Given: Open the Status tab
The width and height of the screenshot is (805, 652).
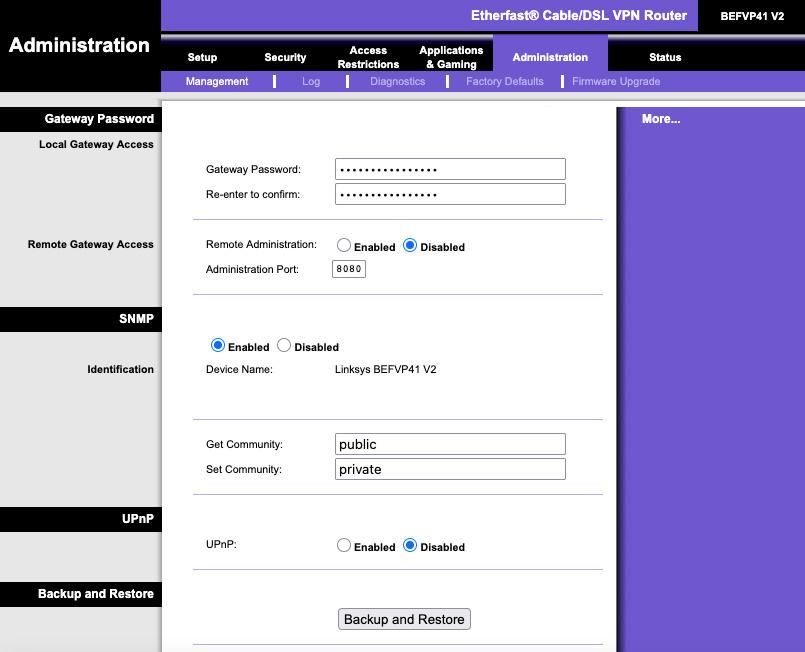Looking at the screenshot, I should point(665,57).
